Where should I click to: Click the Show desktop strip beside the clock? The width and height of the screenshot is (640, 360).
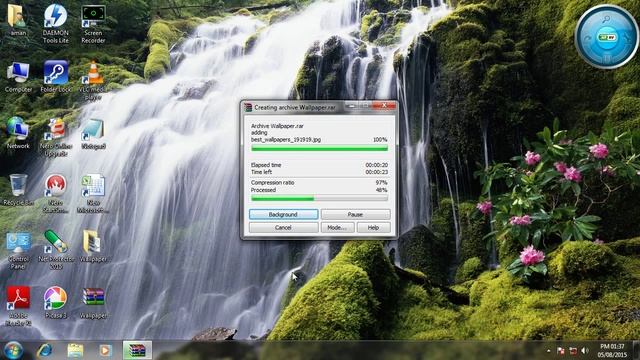(636, 350)
